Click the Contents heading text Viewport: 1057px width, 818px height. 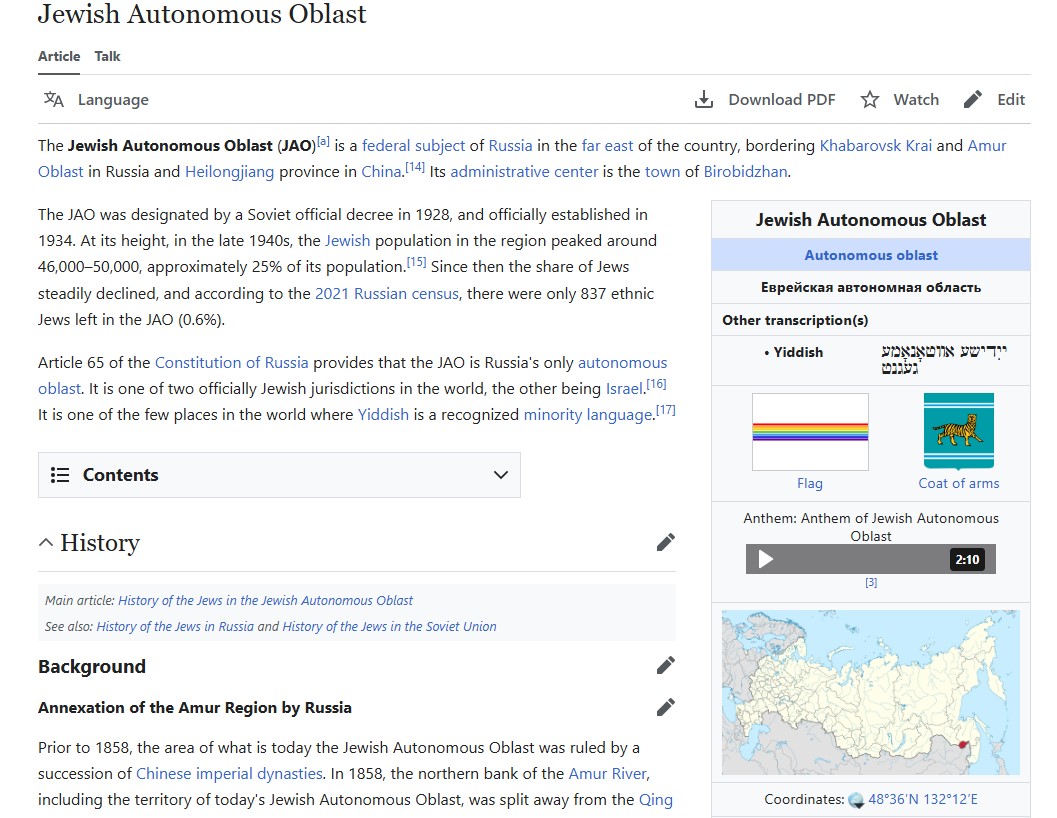(121, 475)
